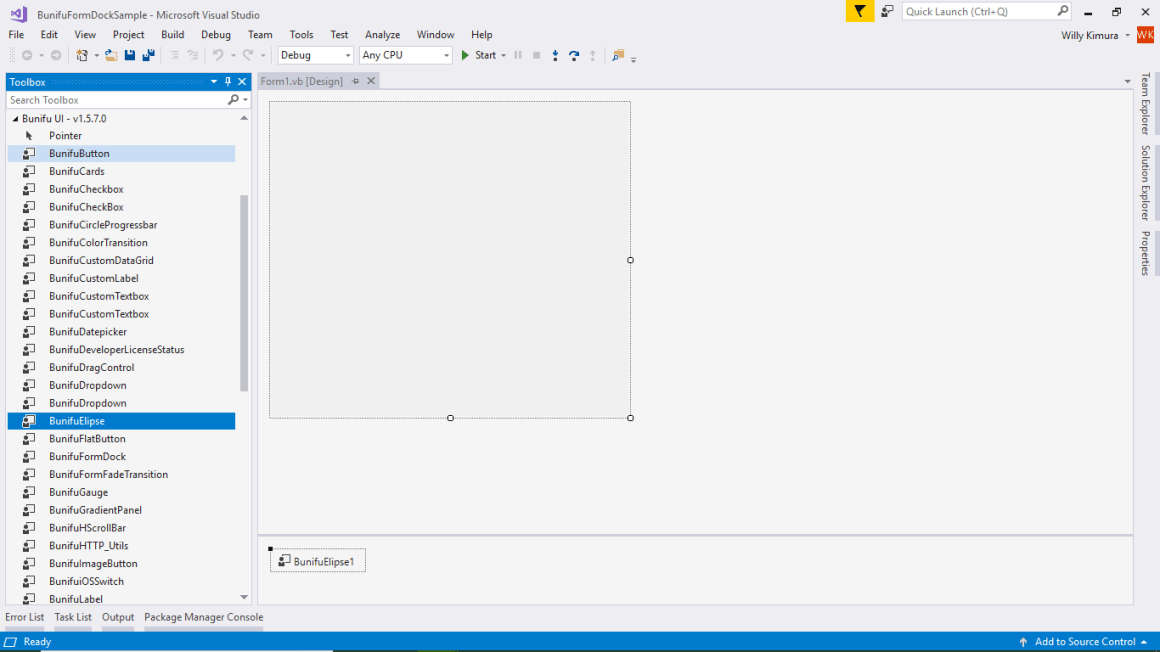This screenshot has height=652, width=1160.
Task: Click the Navigate Forward icon
Action: (55, 56)
